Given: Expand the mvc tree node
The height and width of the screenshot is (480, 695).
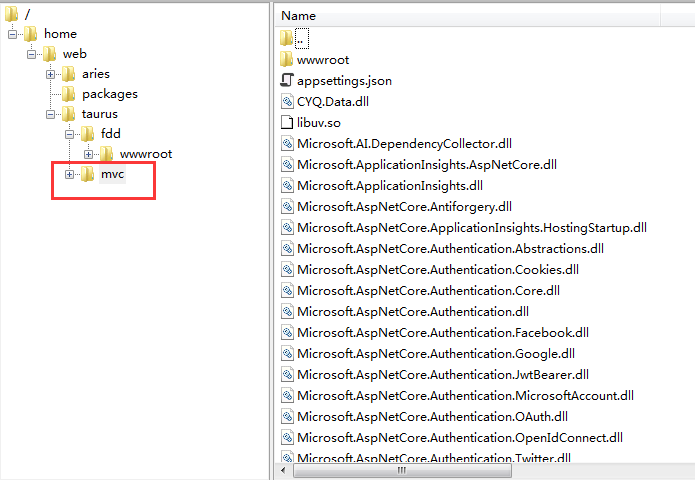Looking at the screenshot, I should [70, 175].
